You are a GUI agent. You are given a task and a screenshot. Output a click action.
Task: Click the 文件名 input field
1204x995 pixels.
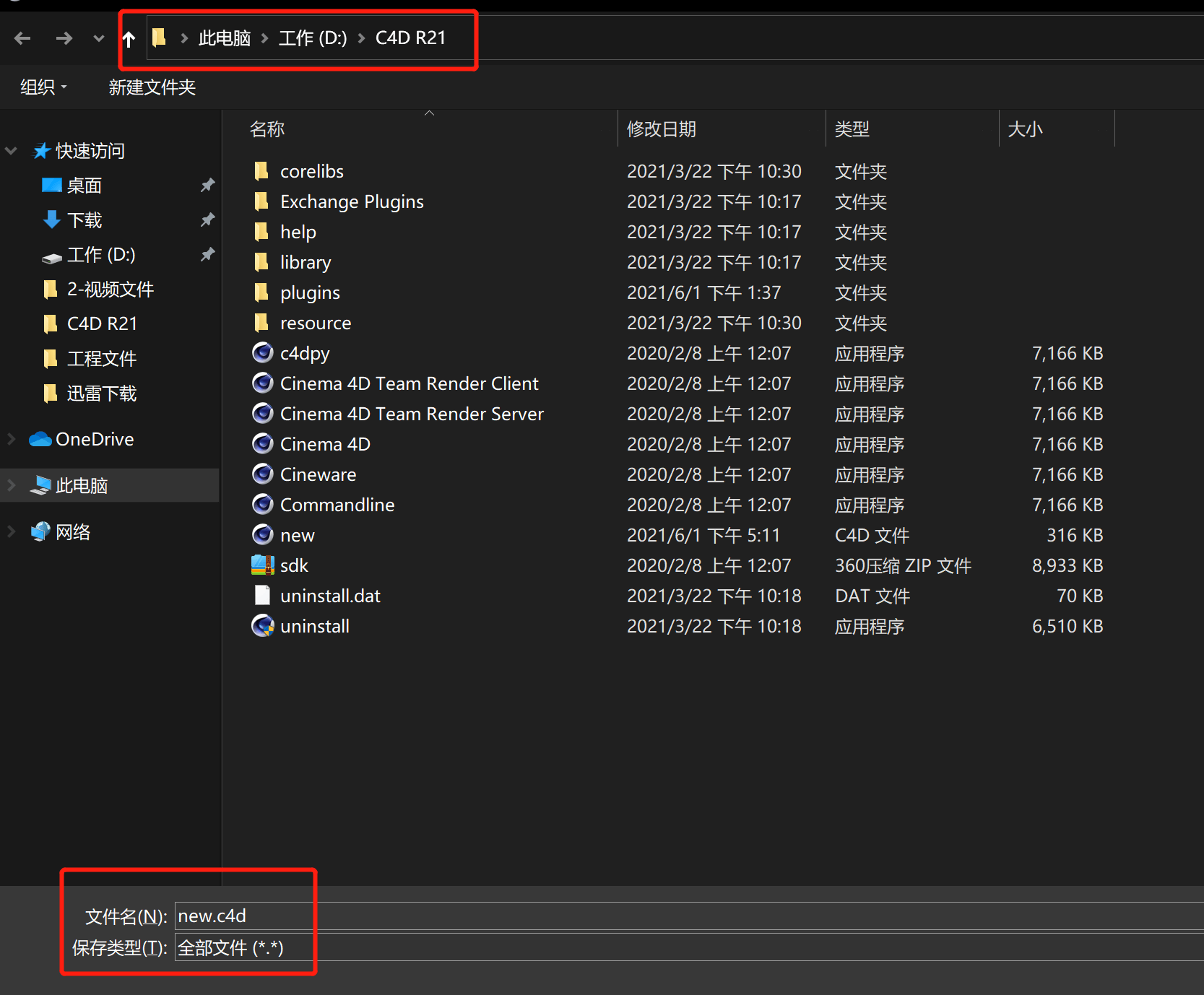pos(689,916)
